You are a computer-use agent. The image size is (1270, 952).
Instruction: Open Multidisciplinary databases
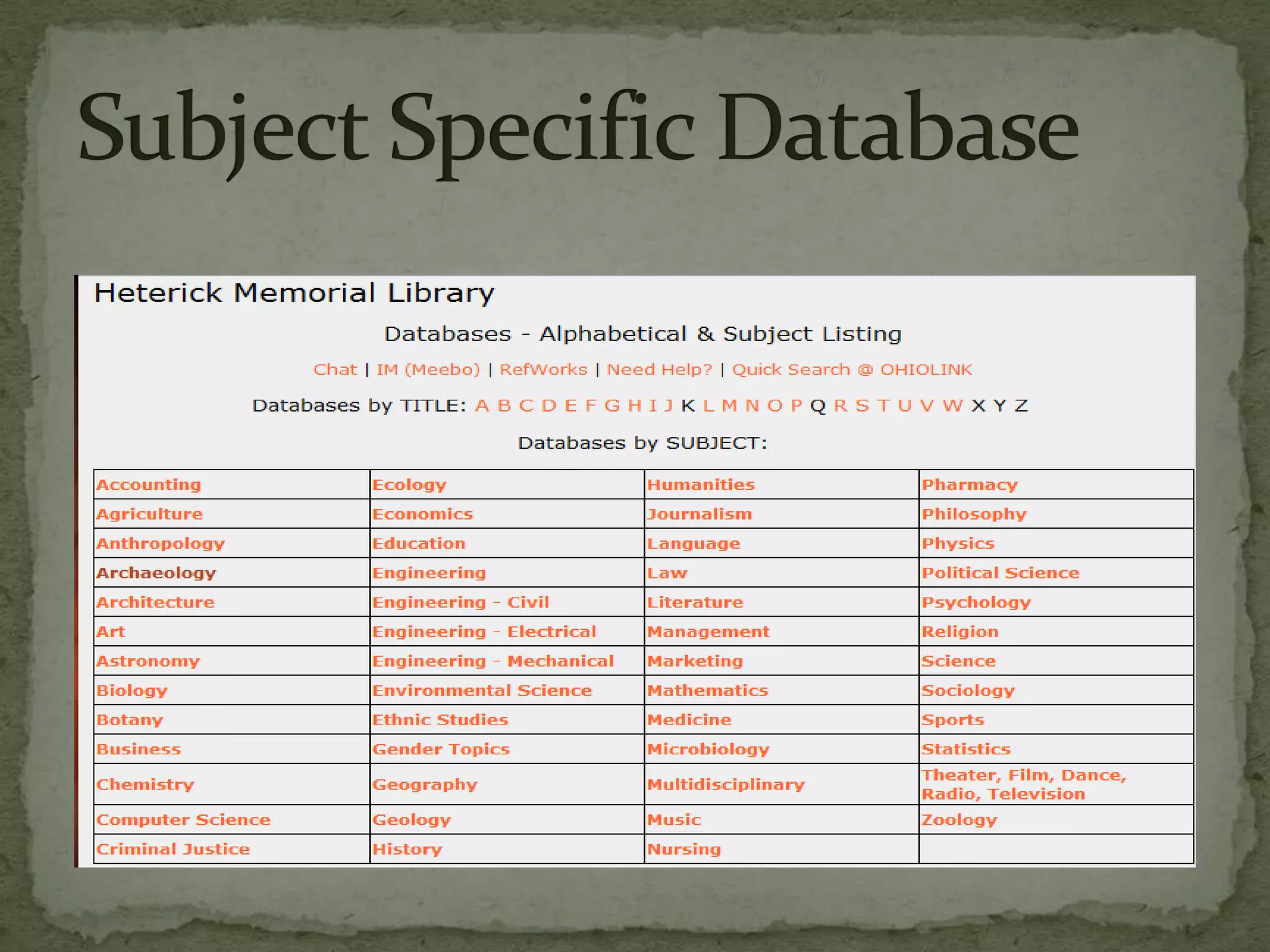(726, 785)
